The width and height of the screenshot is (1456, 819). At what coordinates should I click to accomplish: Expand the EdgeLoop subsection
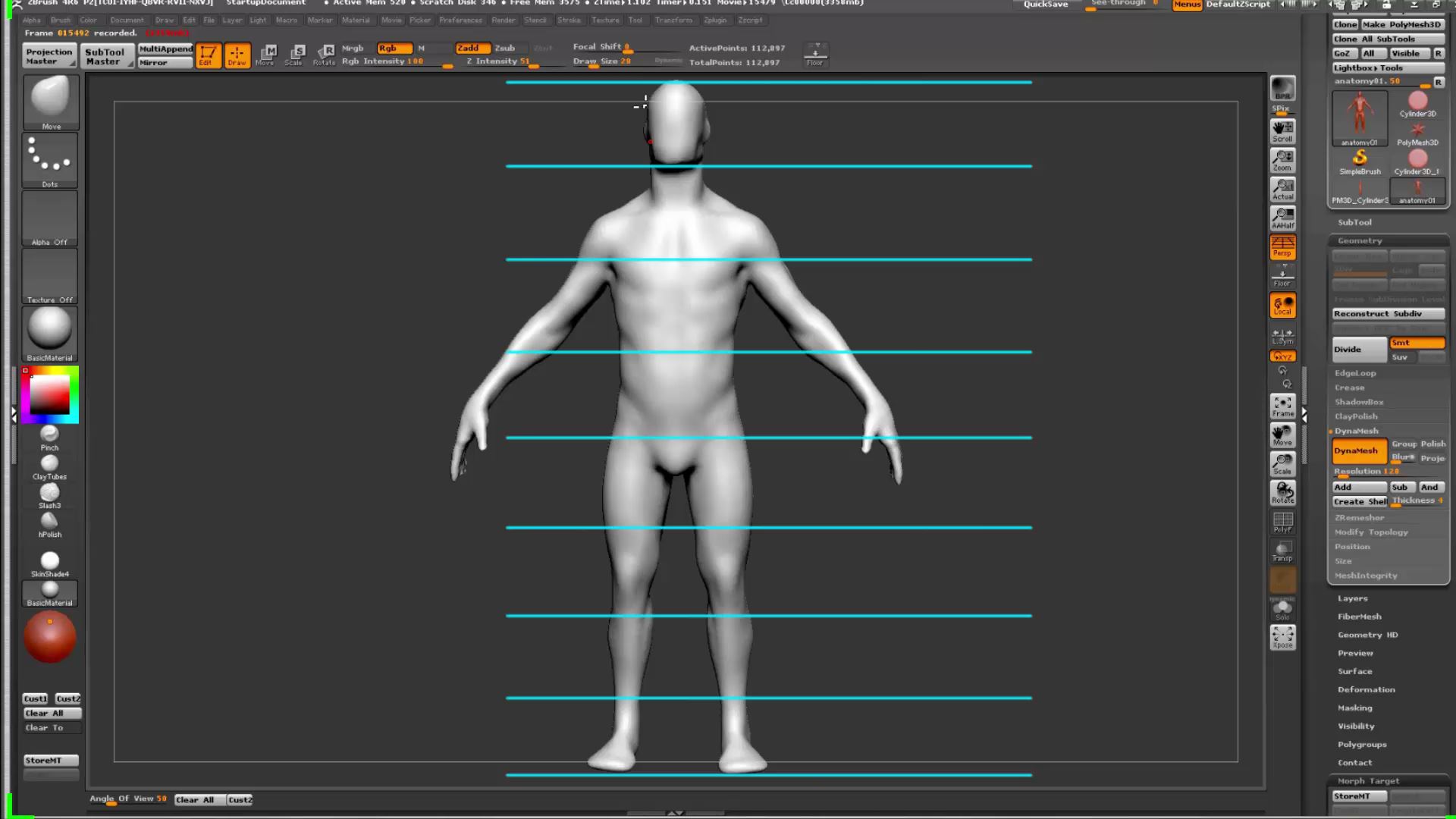click(1355, 373)
